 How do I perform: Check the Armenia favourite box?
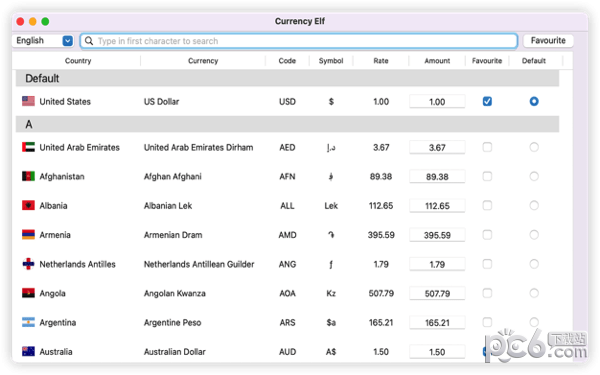pos(487,235)
